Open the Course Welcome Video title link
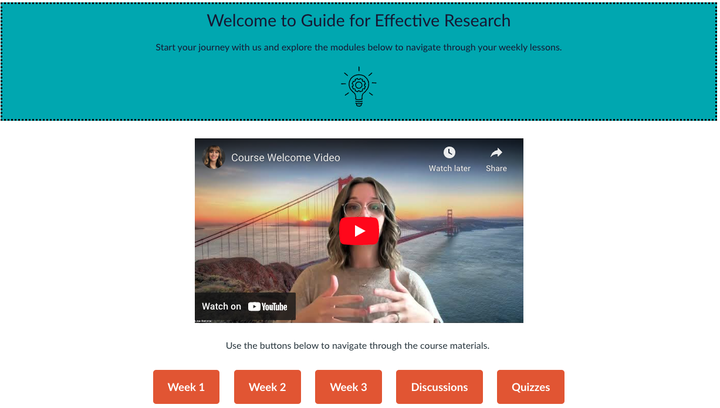The height and width of the screenshot is (408, 720). coord(286,157)
